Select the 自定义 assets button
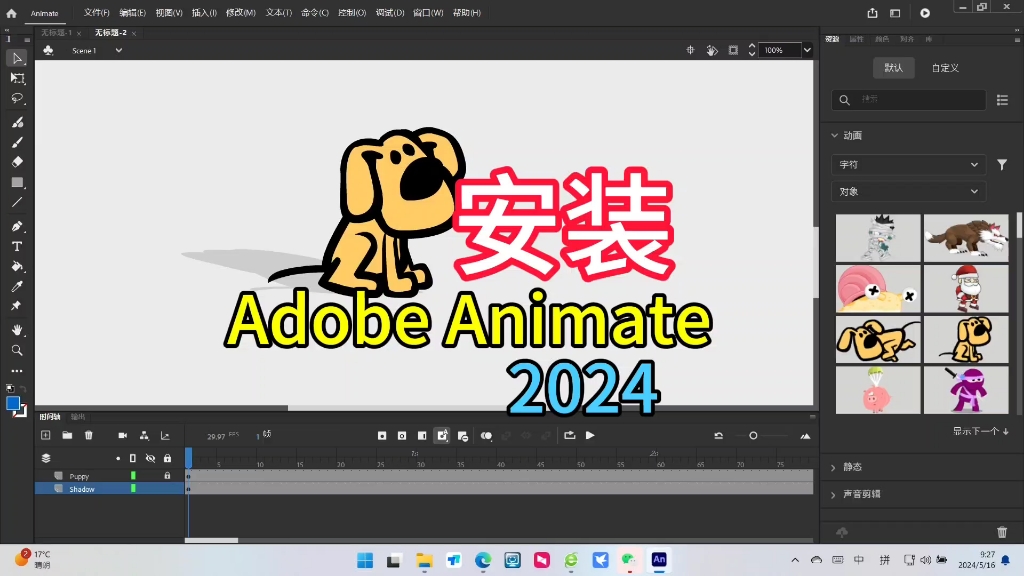The width and height of the screenshot is (1024, 576). 945,67
